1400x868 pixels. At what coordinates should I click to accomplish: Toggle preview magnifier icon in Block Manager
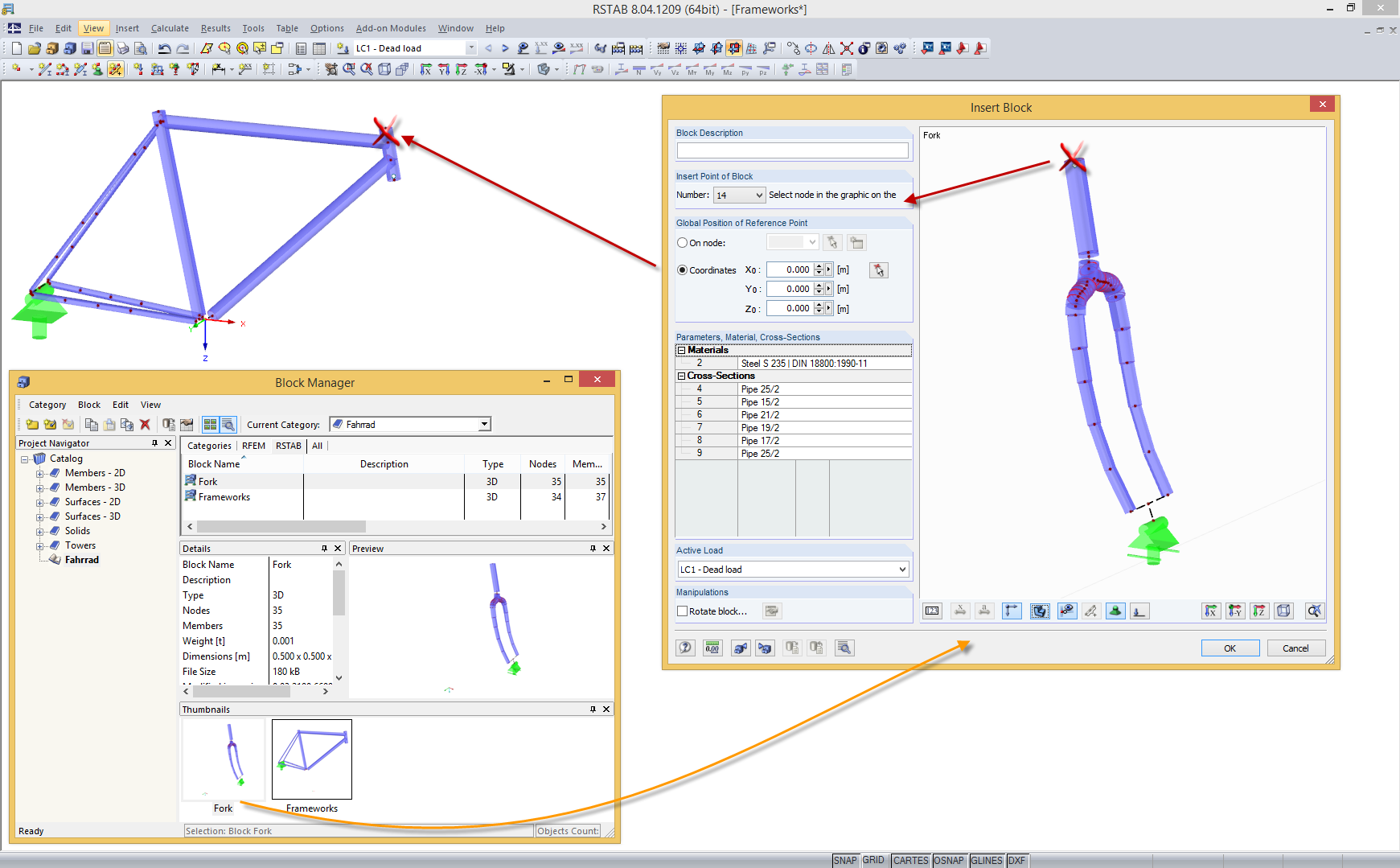228,424
